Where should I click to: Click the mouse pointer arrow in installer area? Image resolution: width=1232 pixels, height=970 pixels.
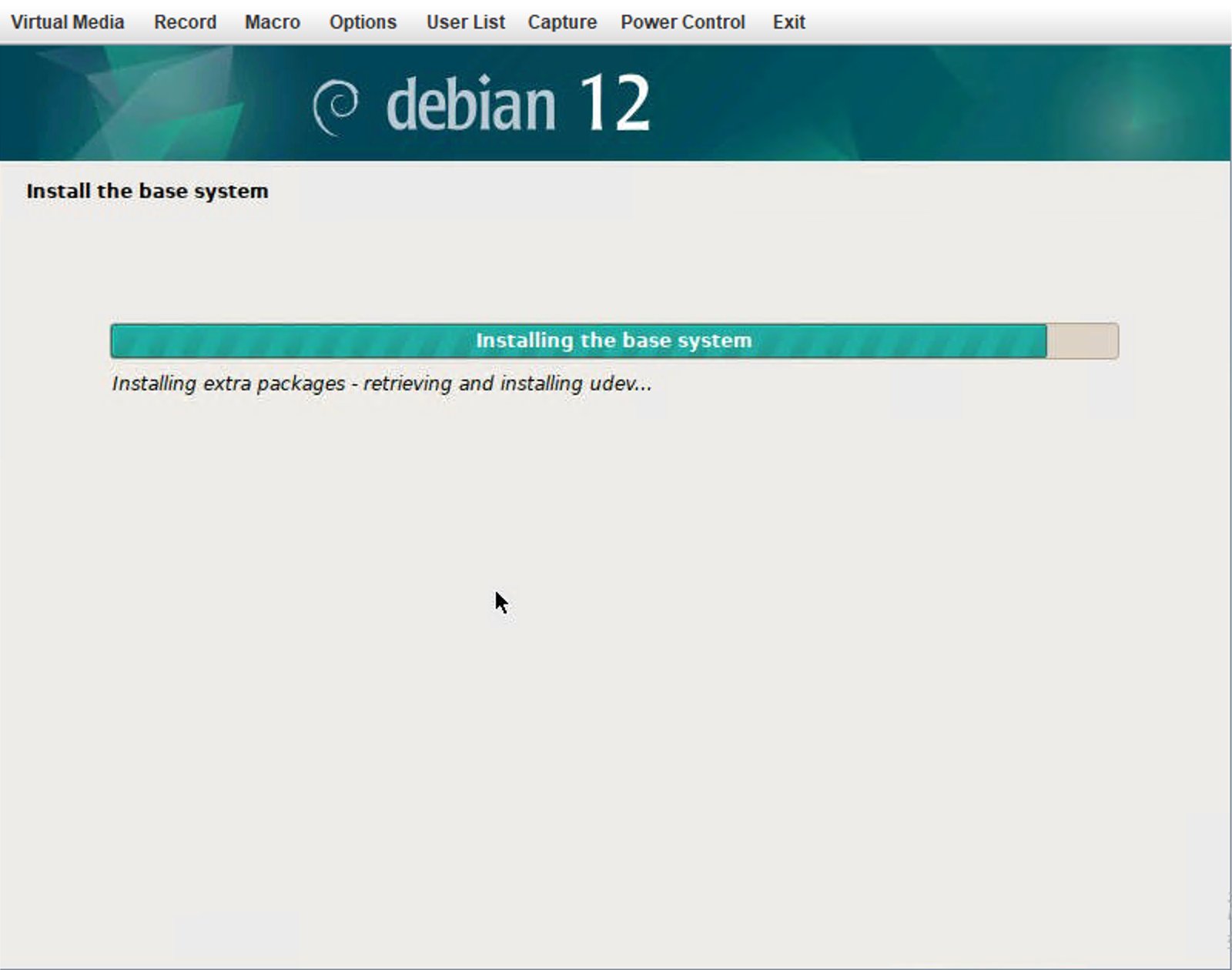pos(500,601)
